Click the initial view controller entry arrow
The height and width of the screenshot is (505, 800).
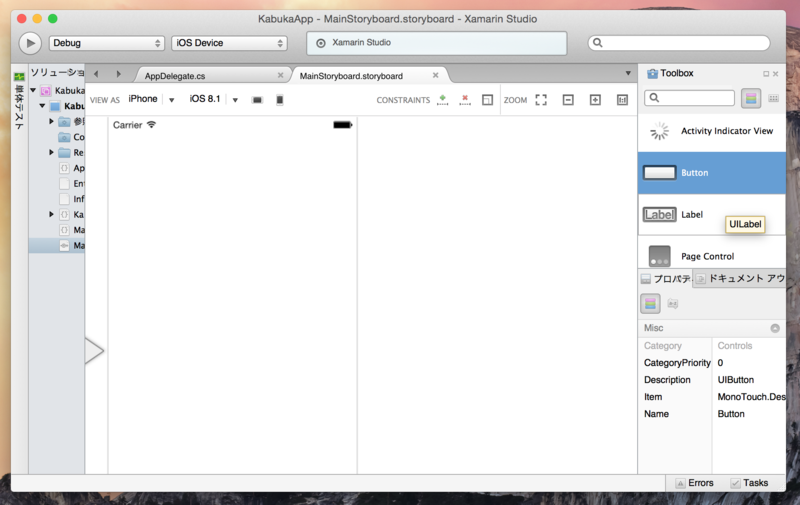[94, 351]
